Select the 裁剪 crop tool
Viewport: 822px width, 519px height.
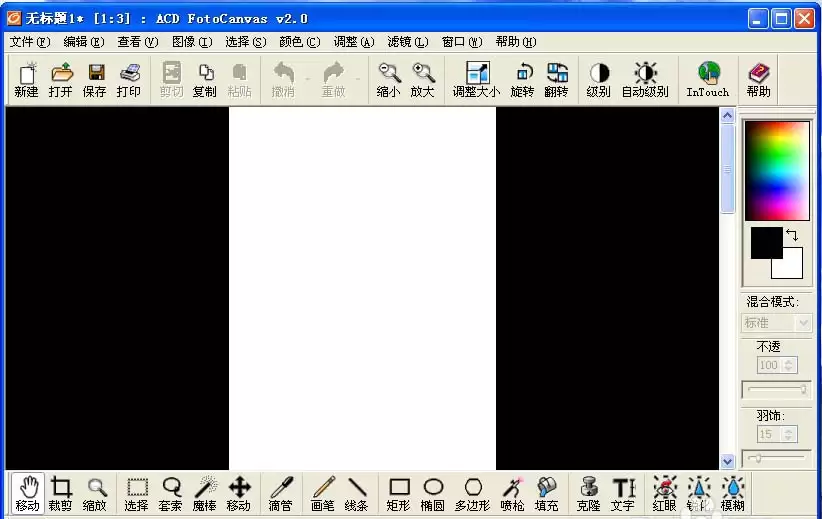[x=60, y=493]
